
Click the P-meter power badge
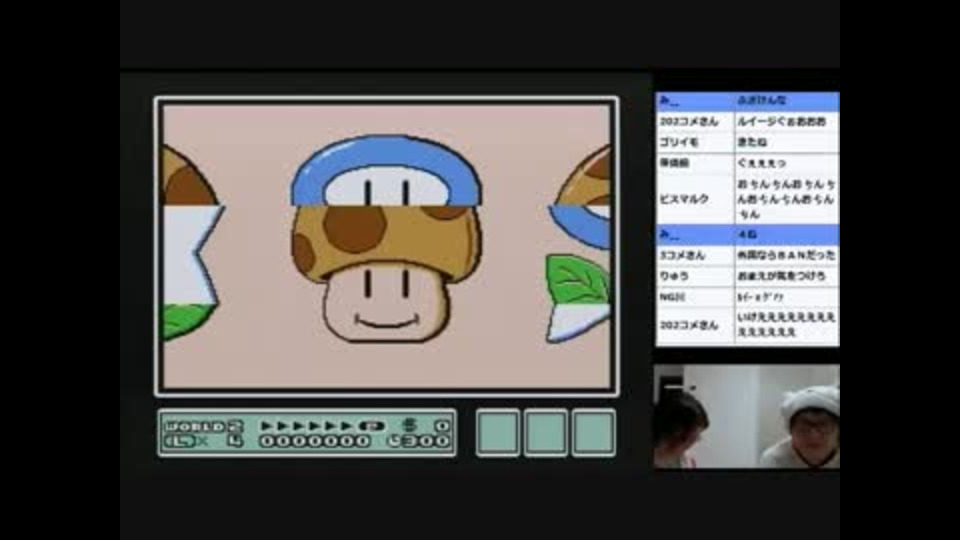[x=371, y=426]
